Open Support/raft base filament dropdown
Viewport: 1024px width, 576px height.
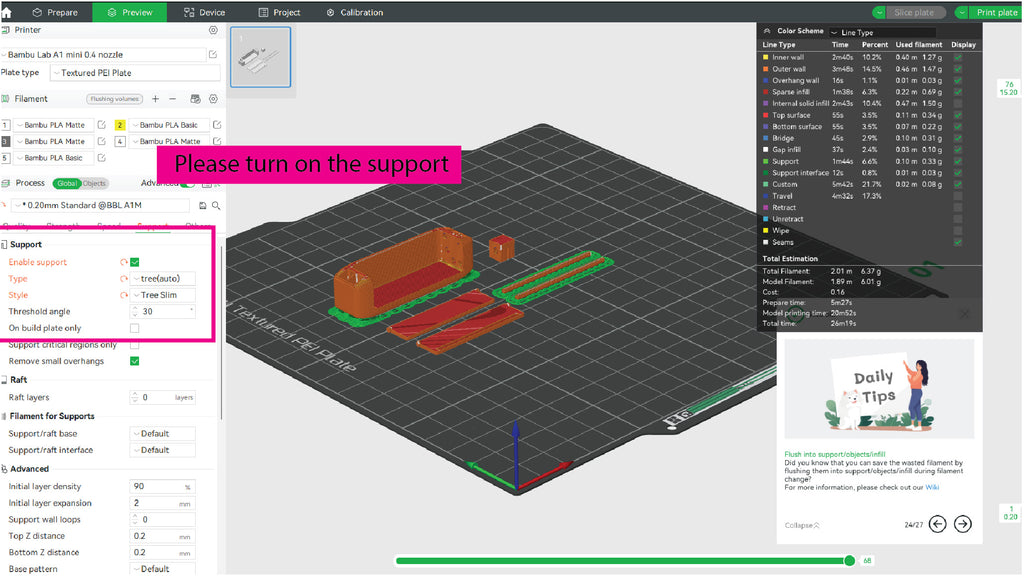(163, 434)
